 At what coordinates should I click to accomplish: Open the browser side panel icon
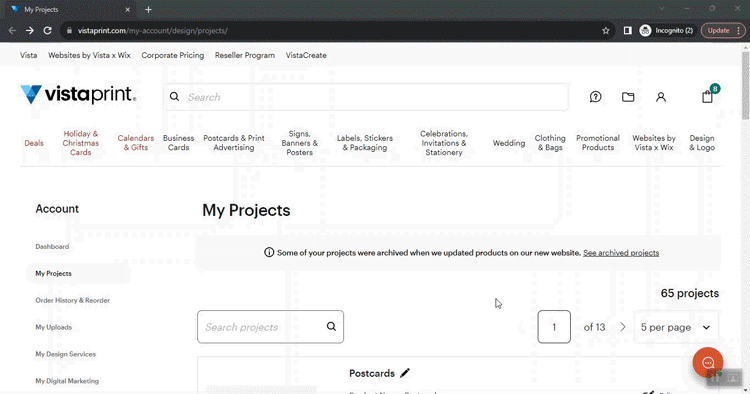click(x=628, y=31)
